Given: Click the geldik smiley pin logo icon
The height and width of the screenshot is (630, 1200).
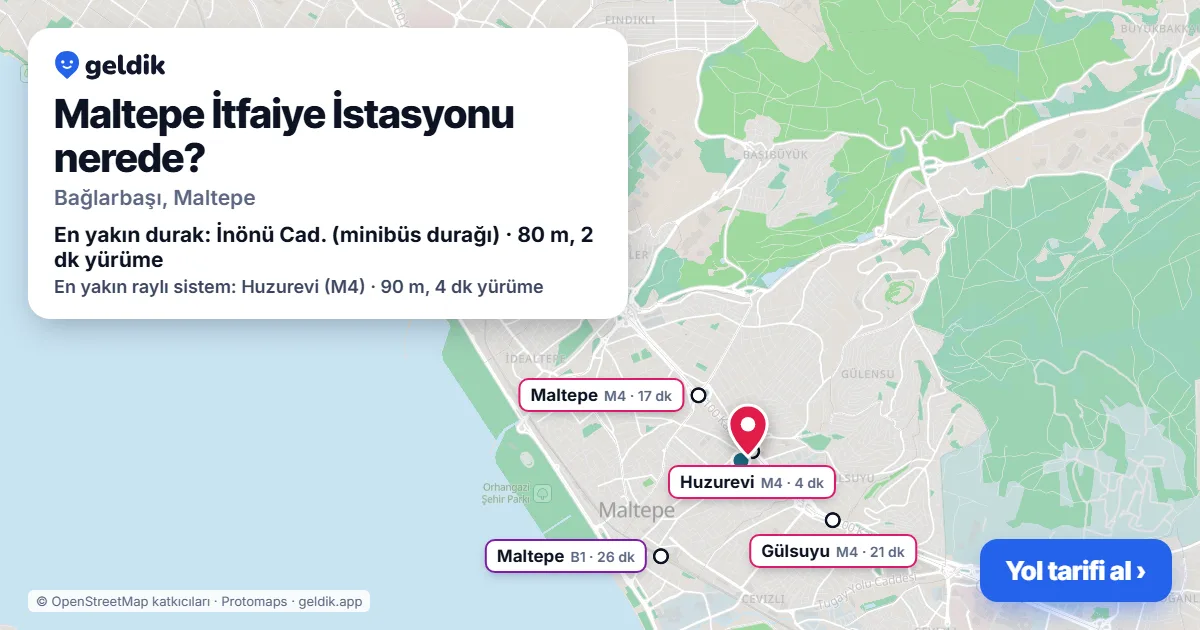Looking at the screenshot, I should 67,65.
